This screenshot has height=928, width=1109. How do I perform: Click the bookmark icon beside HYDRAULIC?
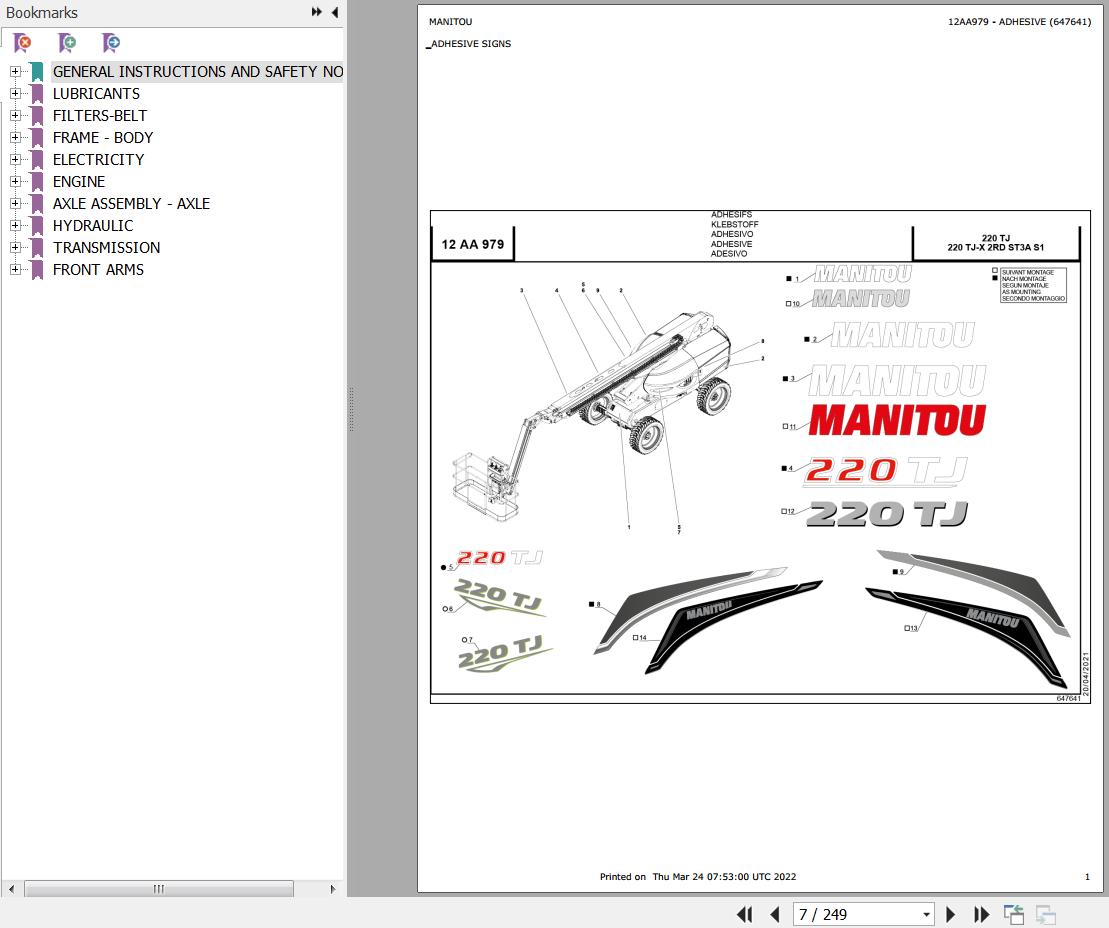tap(37, 226)
